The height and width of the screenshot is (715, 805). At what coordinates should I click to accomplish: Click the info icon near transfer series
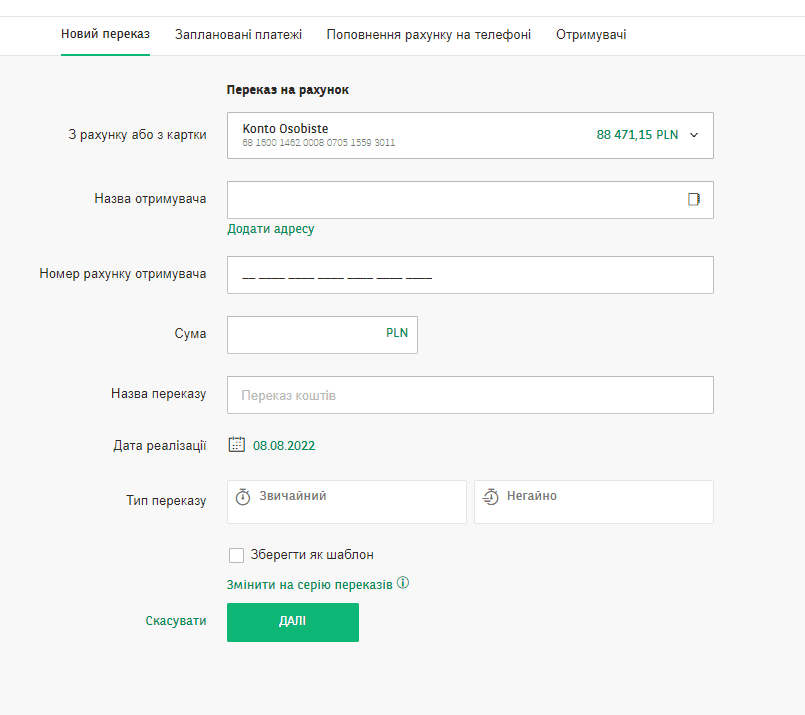click(404, 583)
